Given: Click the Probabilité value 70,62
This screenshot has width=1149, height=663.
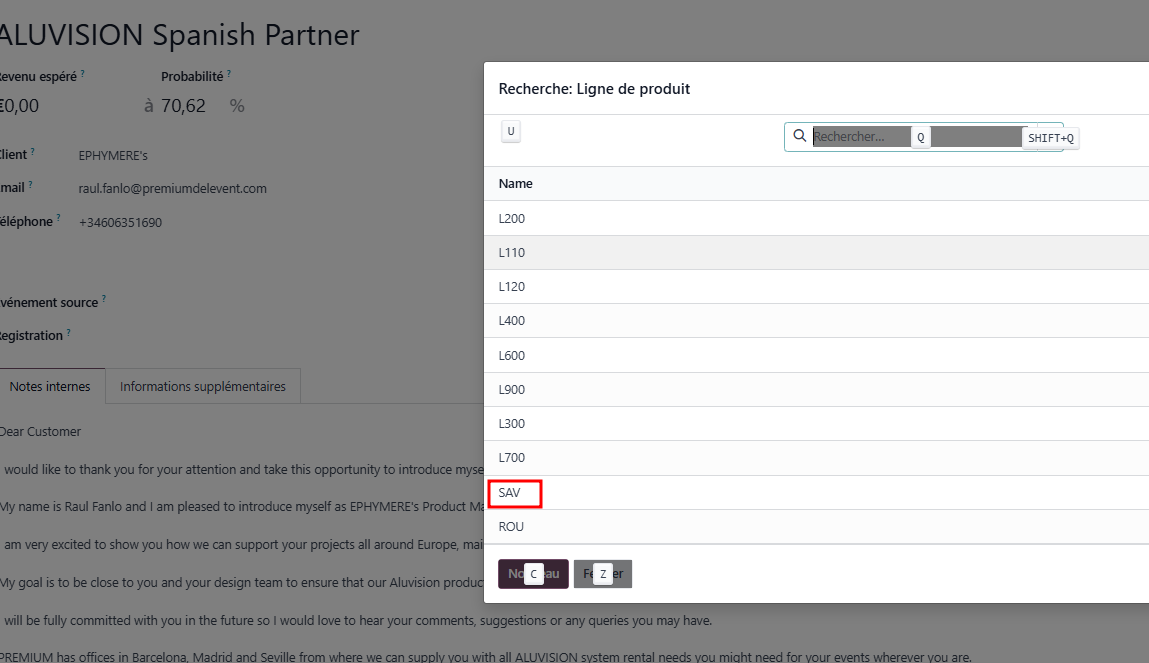Looking at the screenshot, I should [183, 106].
